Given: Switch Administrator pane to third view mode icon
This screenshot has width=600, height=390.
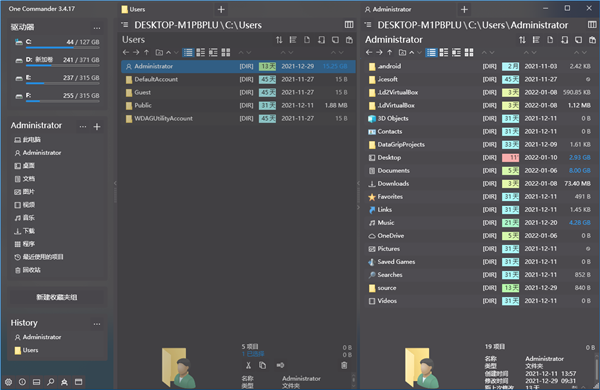Looking at the screenshot, I should 457,52.
